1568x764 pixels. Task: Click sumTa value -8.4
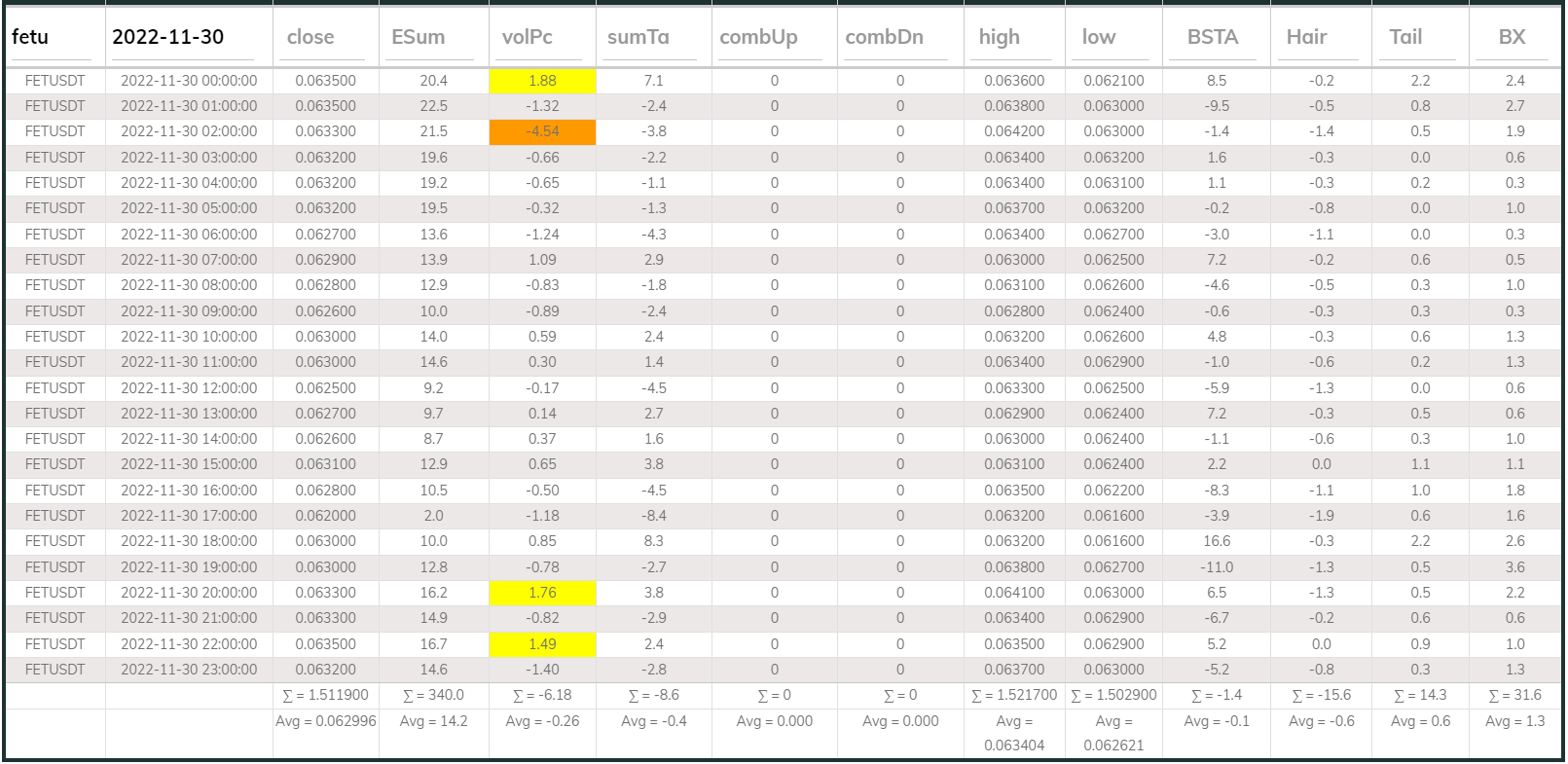tap(654, 516)
